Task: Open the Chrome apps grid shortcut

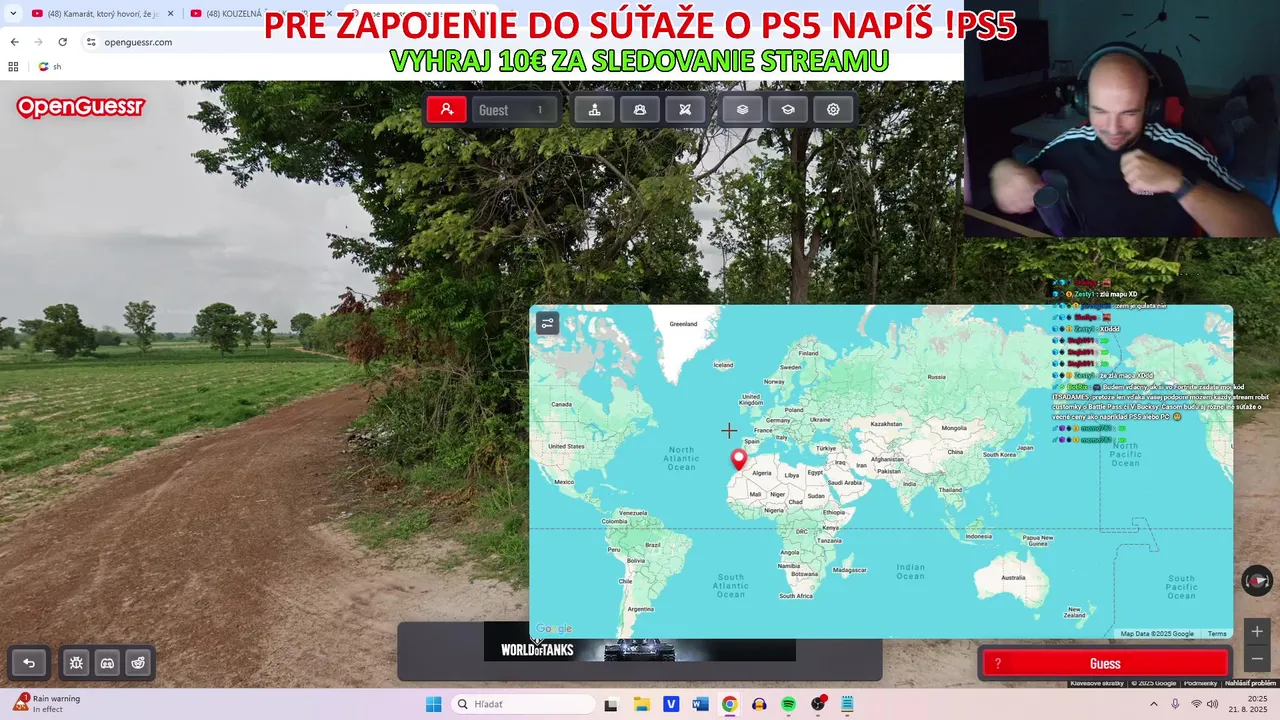Action: click(13, 67)
